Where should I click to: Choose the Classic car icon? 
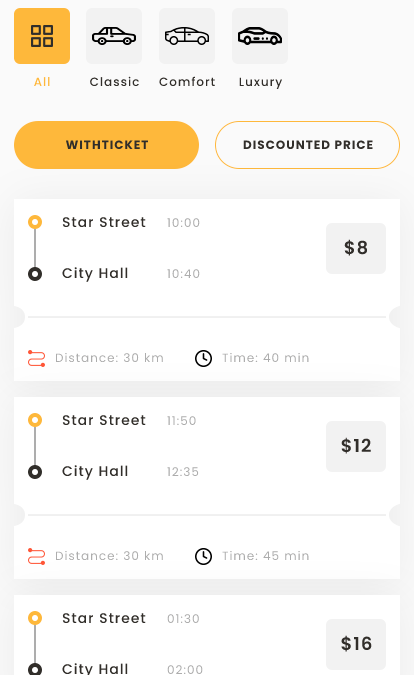click(114, 36)
